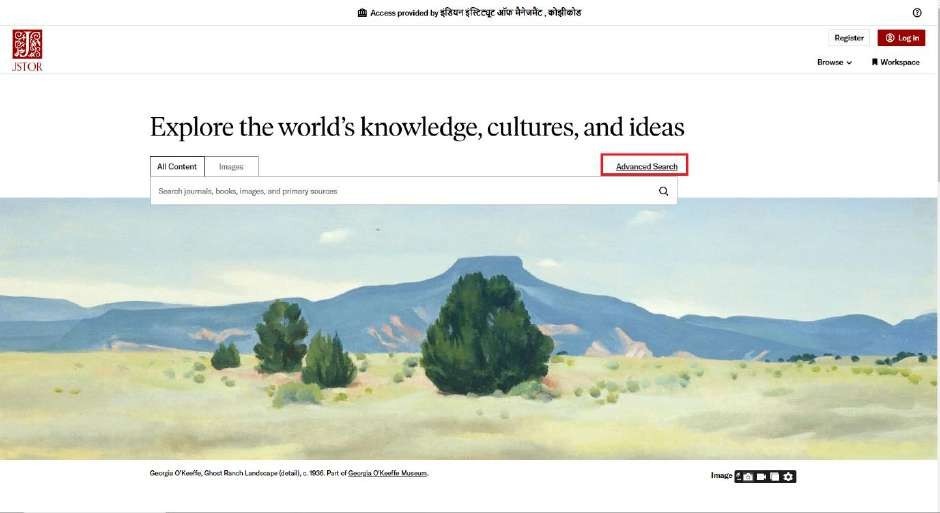Open the Georgia O'Keeffe Museum link
This screenshot has height=513, width=940.
coord(388,473)
